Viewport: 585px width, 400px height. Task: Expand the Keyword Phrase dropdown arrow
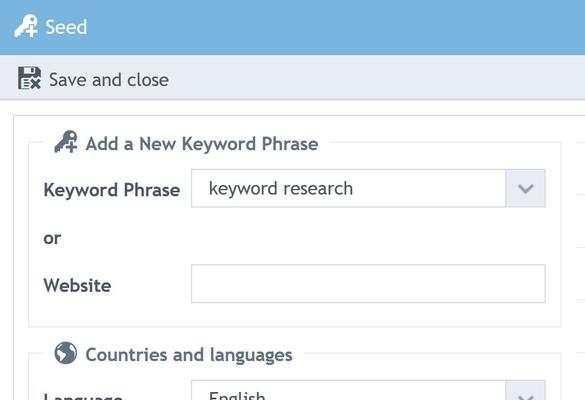[x=525, y=188]
